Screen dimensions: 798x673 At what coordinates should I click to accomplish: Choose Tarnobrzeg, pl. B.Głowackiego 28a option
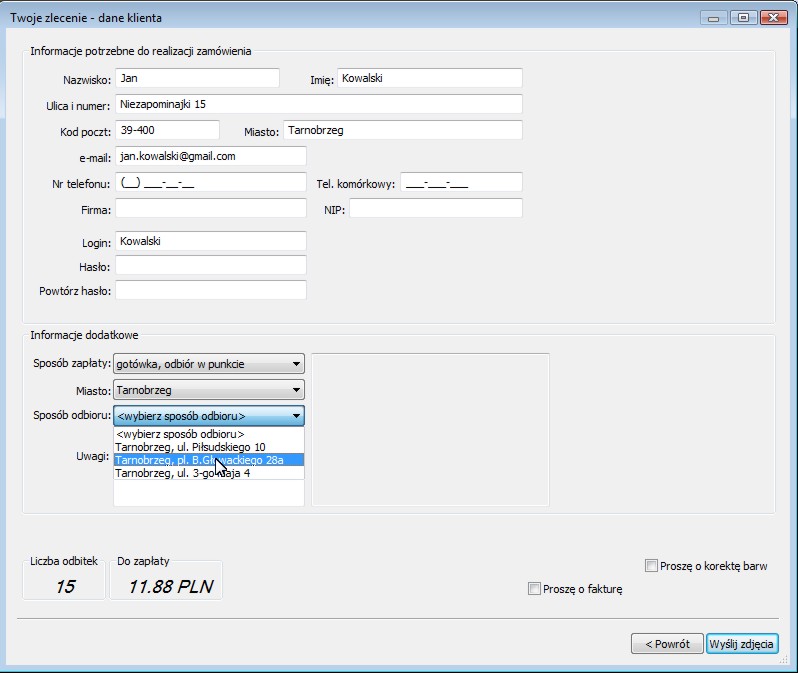tap(208, 460)
